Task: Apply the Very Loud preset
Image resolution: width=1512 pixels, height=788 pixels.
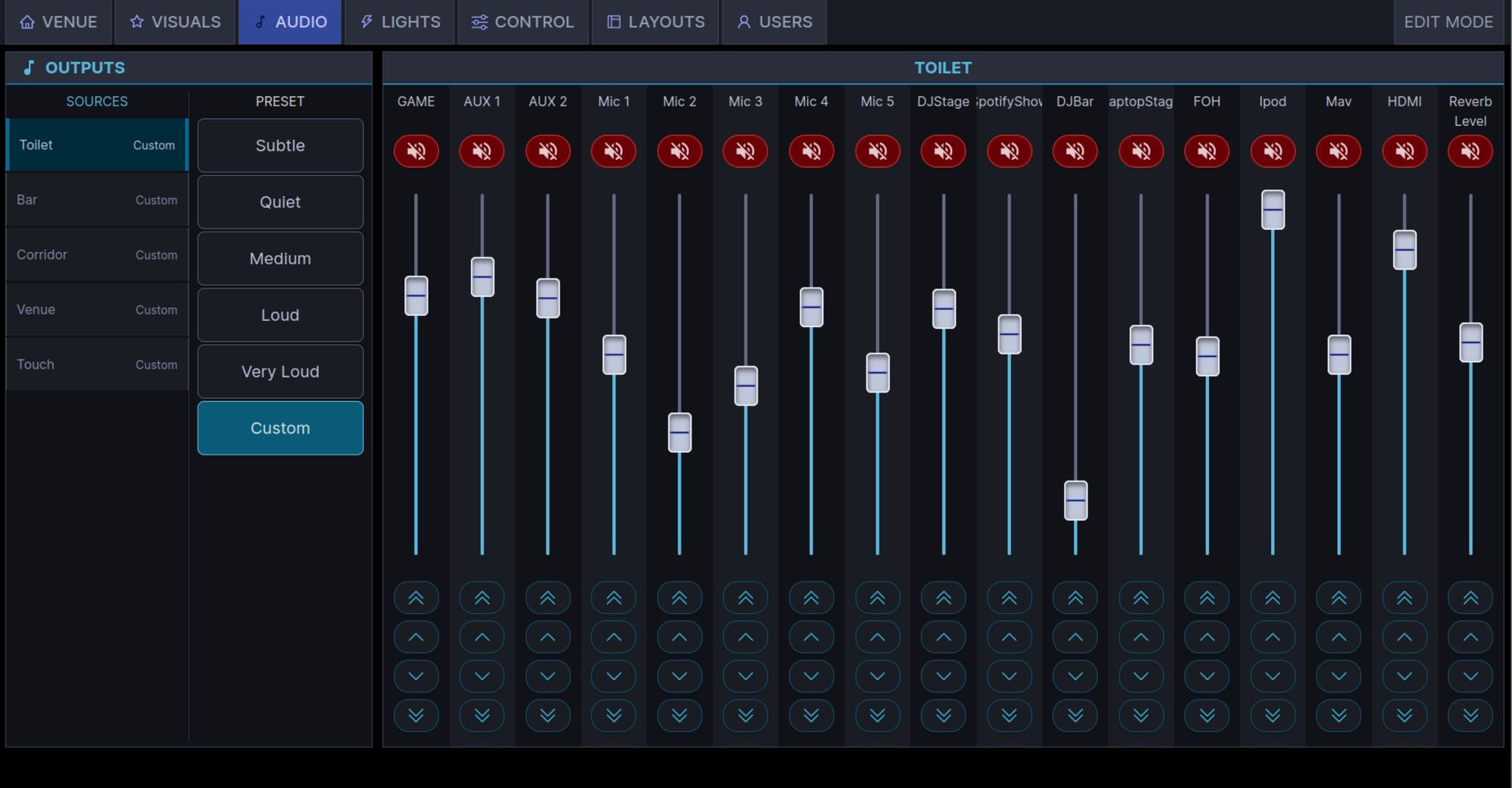Action: click(280, 371)
